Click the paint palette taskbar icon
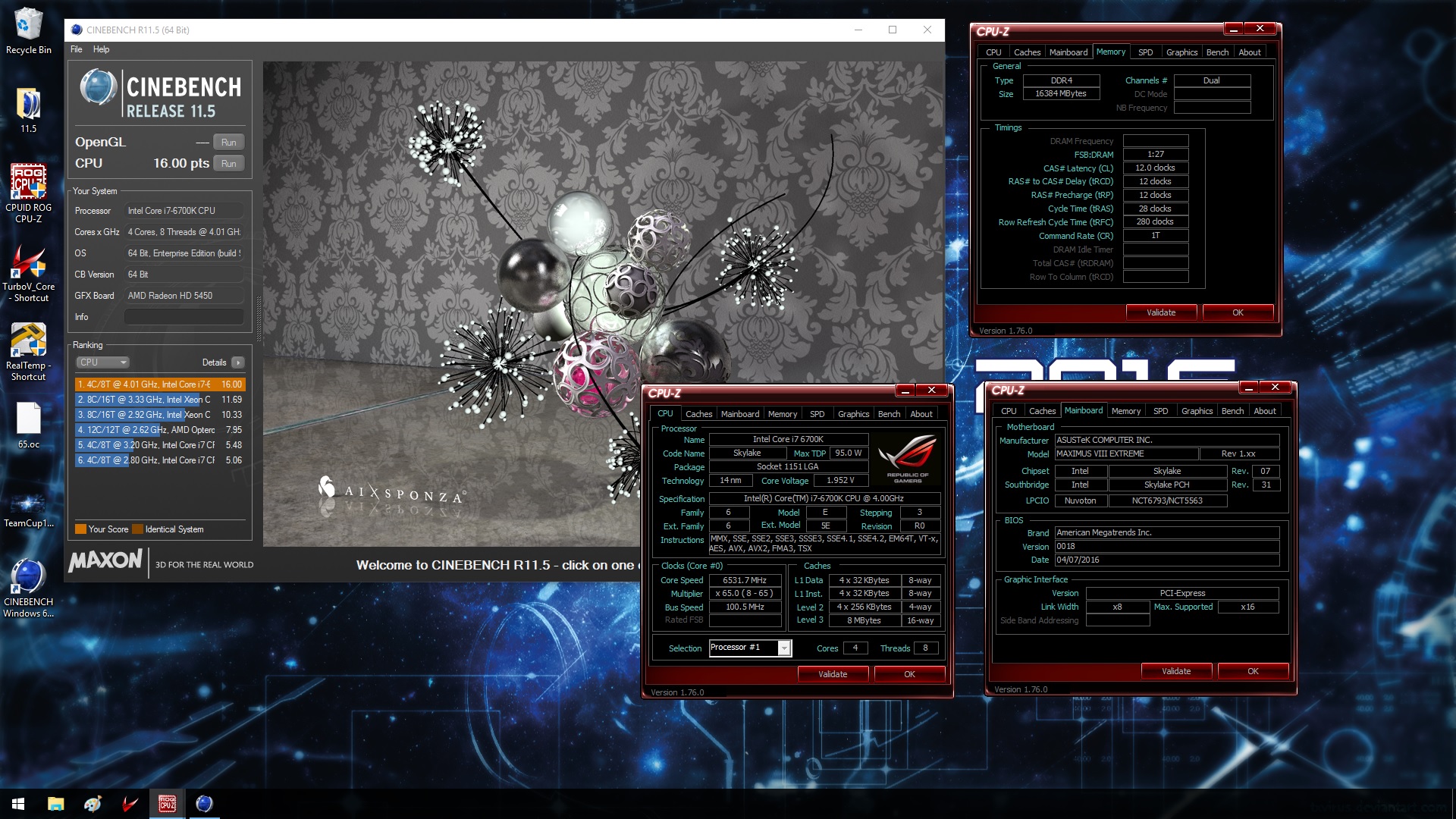This screenshot has height=819, width=1456. tap(93, 804)
